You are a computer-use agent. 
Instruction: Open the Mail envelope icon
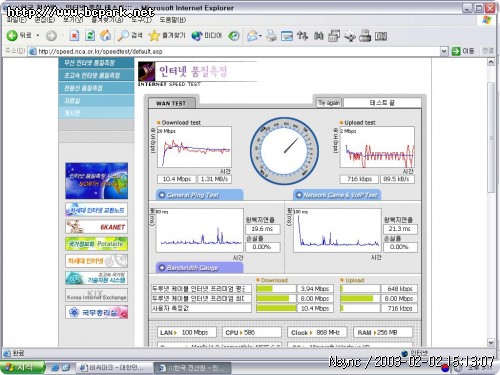[253, 35]
